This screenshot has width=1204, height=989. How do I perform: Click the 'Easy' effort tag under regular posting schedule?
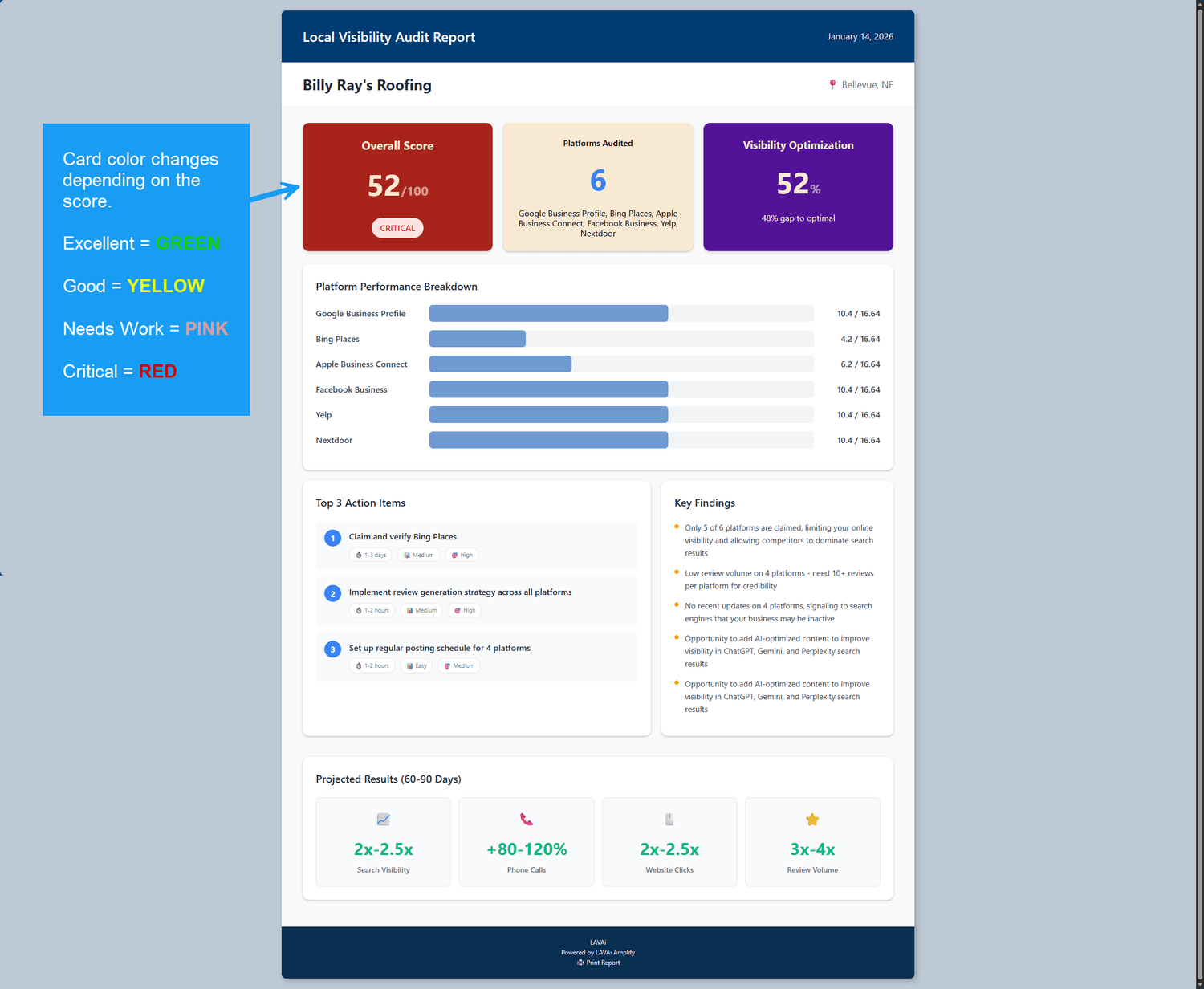click(417, 665)
